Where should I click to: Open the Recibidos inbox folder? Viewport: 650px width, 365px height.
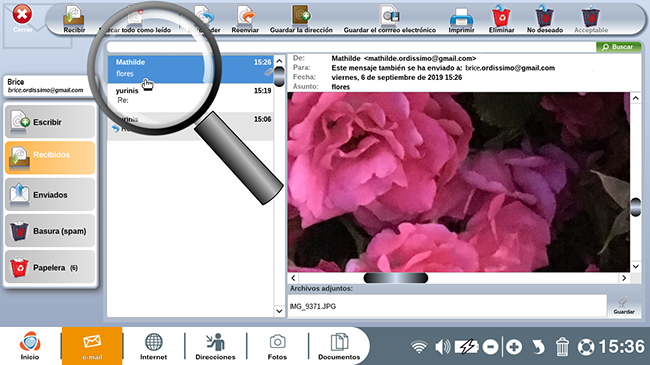[x=50, y=158]
